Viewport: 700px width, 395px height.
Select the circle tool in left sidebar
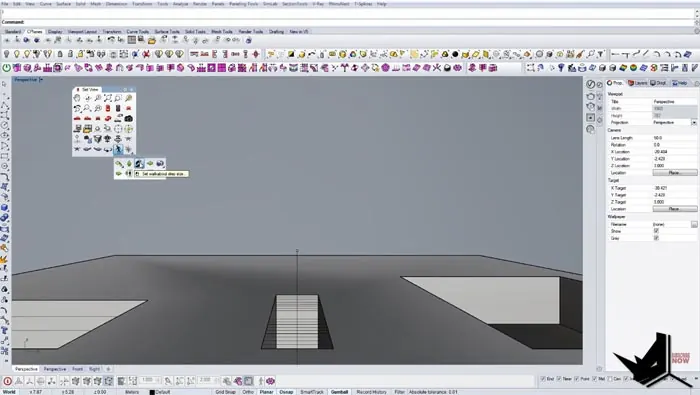tap(4, 125)
